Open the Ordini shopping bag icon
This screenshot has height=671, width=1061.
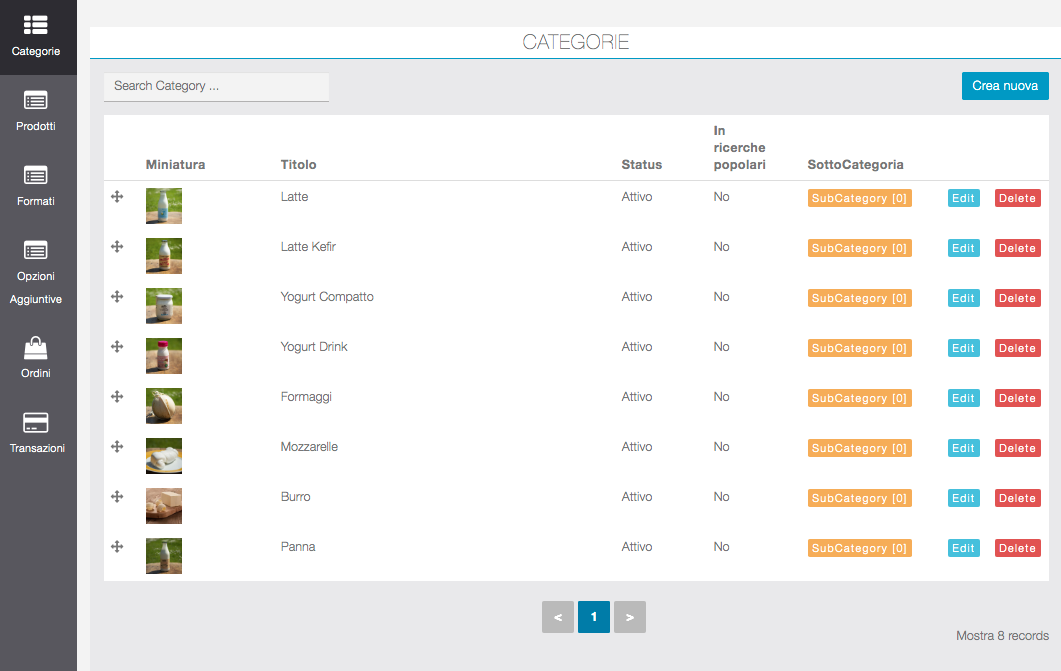pyautogui.click(x=36, y=348)
